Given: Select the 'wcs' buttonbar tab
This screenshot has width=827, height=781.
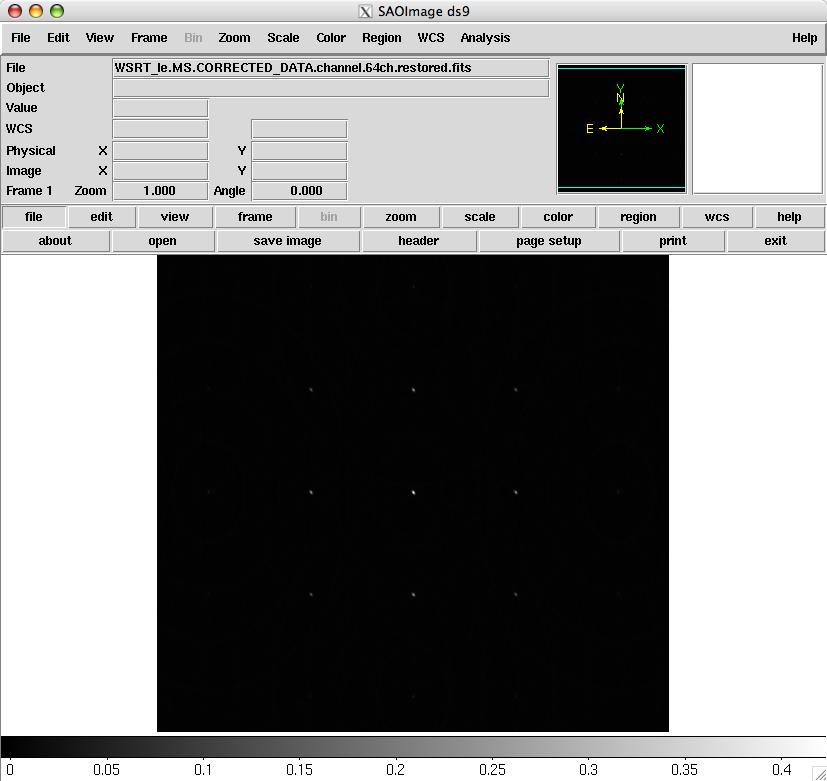Looking at the screenshot, I should click(x=717, y=217).
